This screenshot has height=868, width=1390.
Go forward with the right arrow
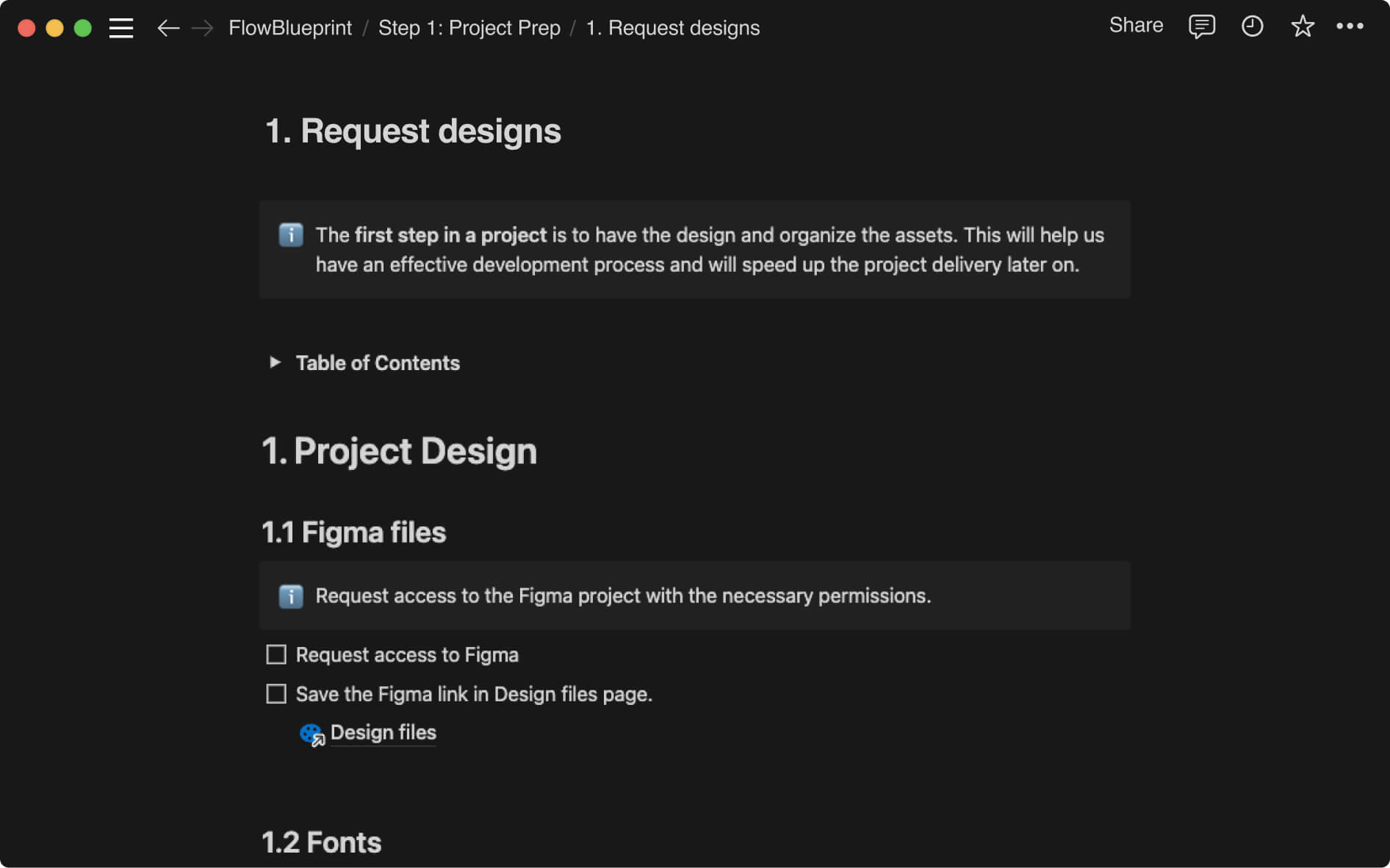pos(202,28)
